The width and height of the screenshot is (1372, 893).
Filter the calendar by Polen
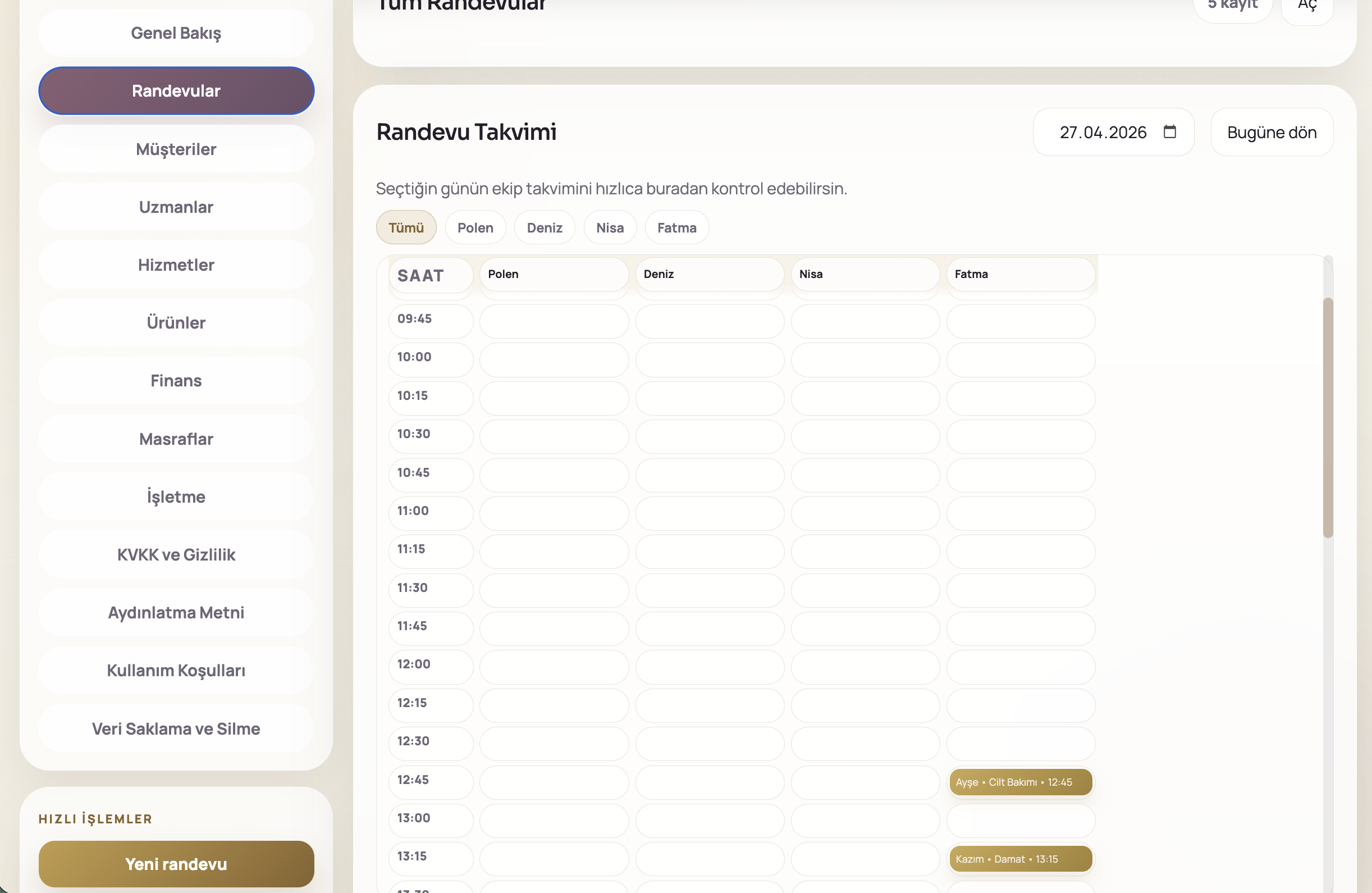pyautogui.click(x=475, y=227)
